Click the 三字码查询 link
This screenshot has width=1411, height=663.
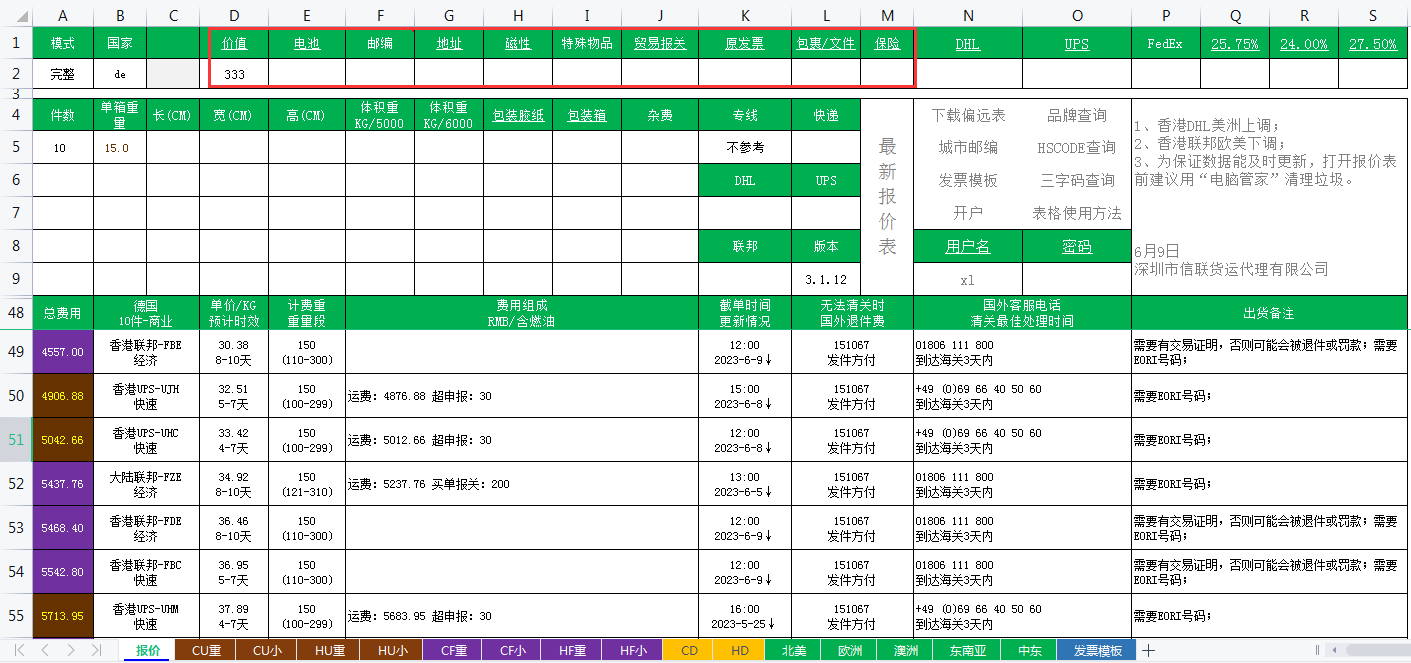[1076, 181]
